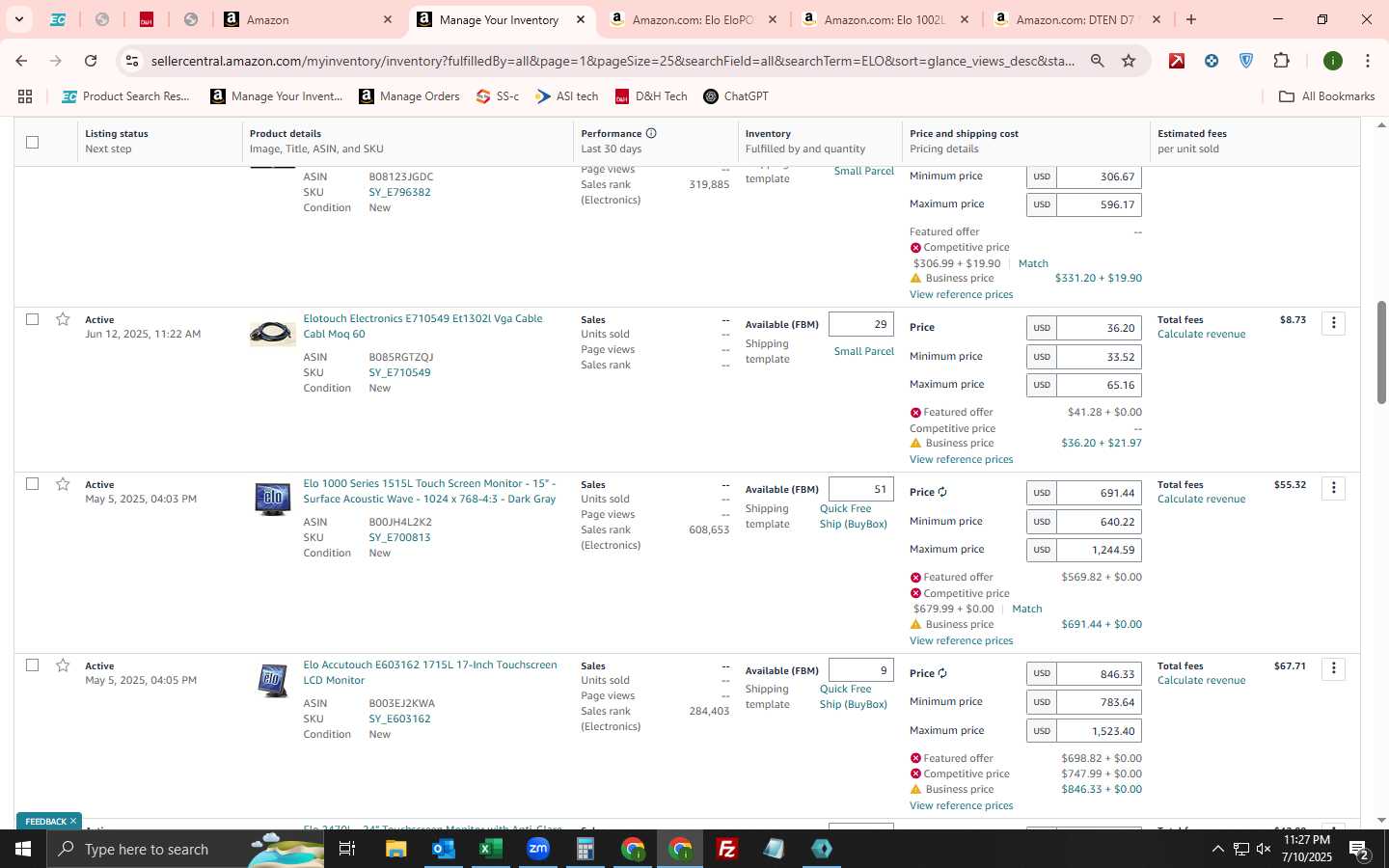Open the tab search dropdown arrow

[18, 19]
